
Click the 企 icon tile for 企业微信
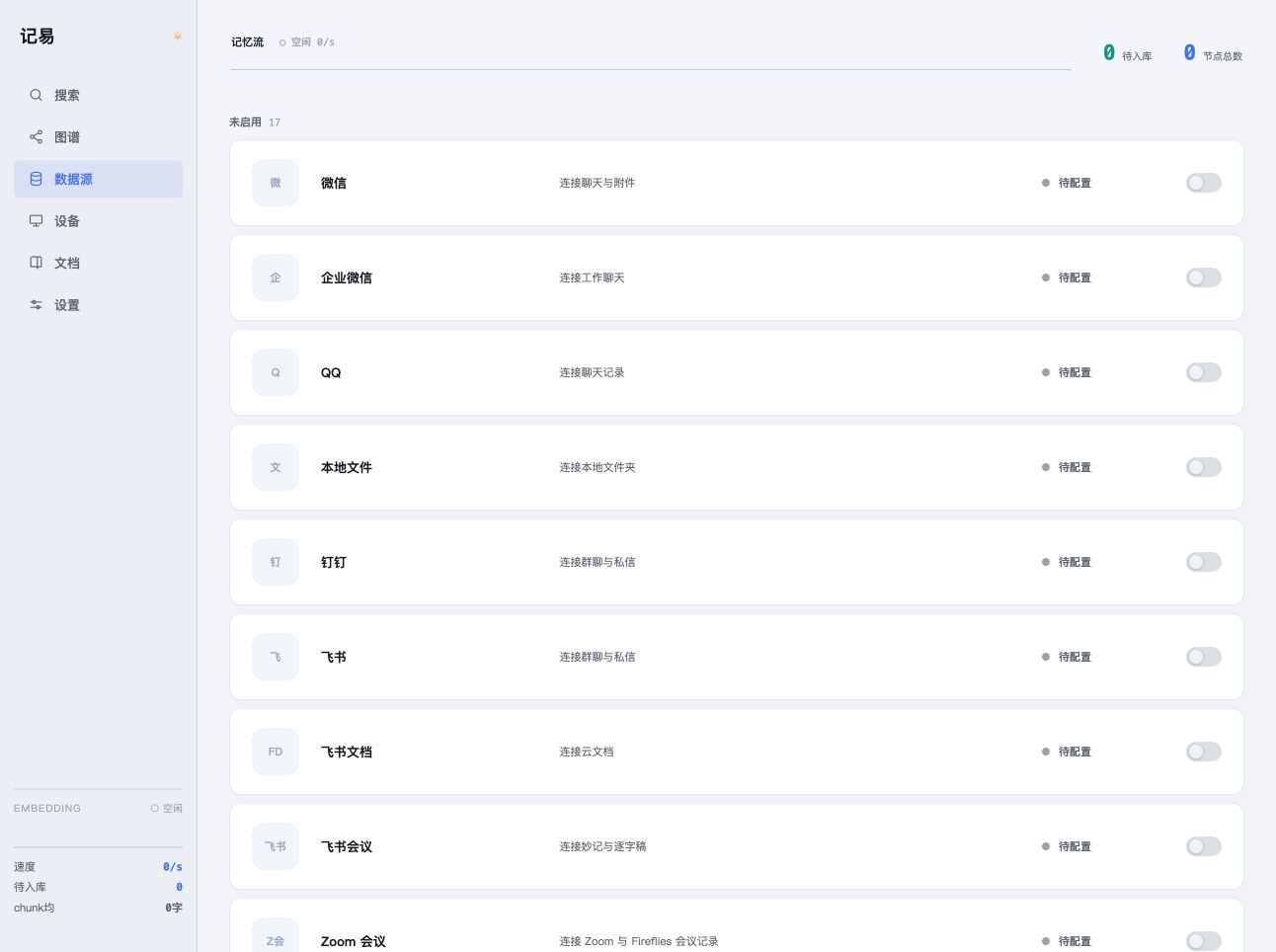pos(276,278)
